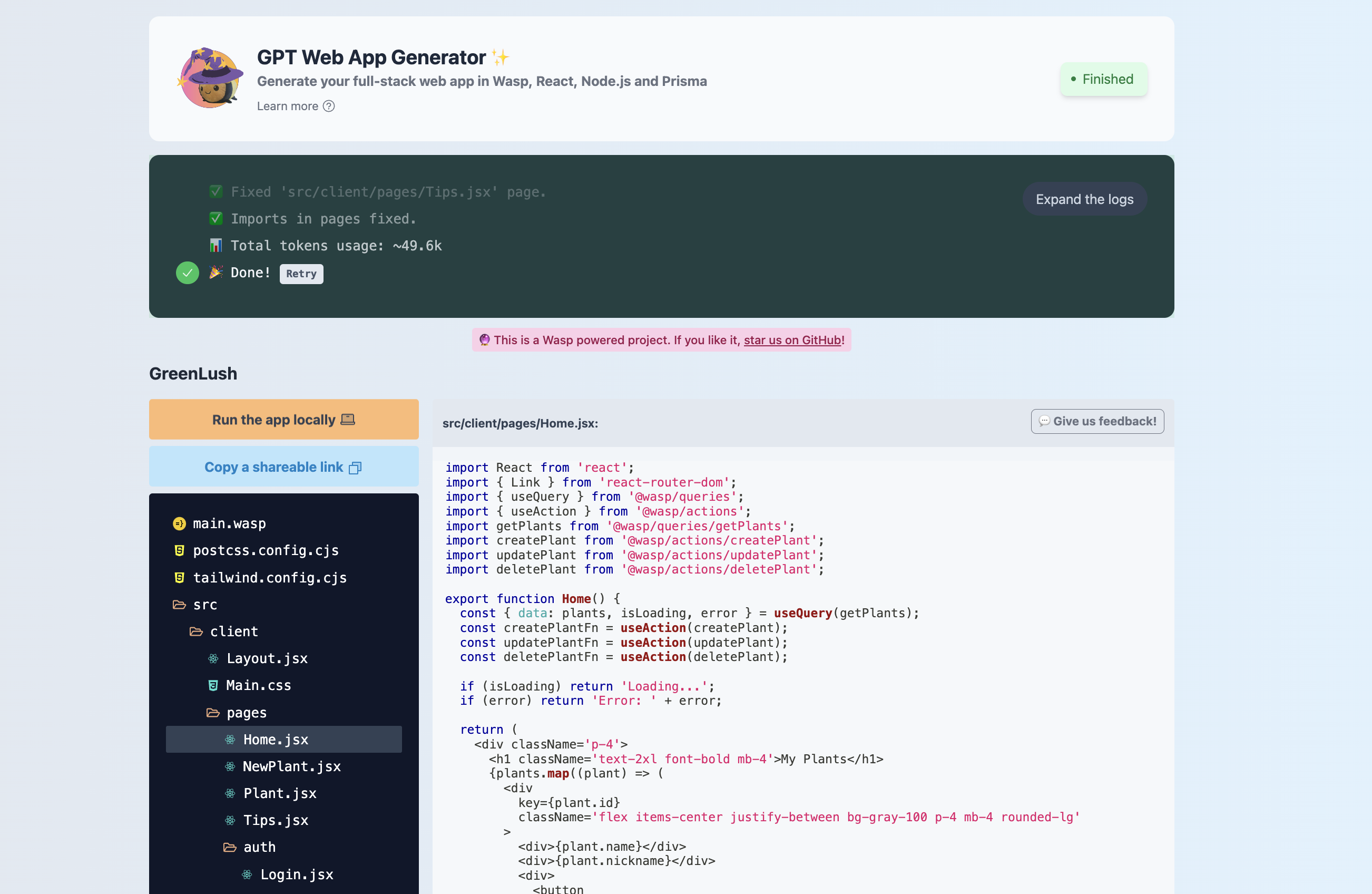
Task: Click the speech bubble feedback icon
Action: pyautogui.click(x=1044, y=421)
